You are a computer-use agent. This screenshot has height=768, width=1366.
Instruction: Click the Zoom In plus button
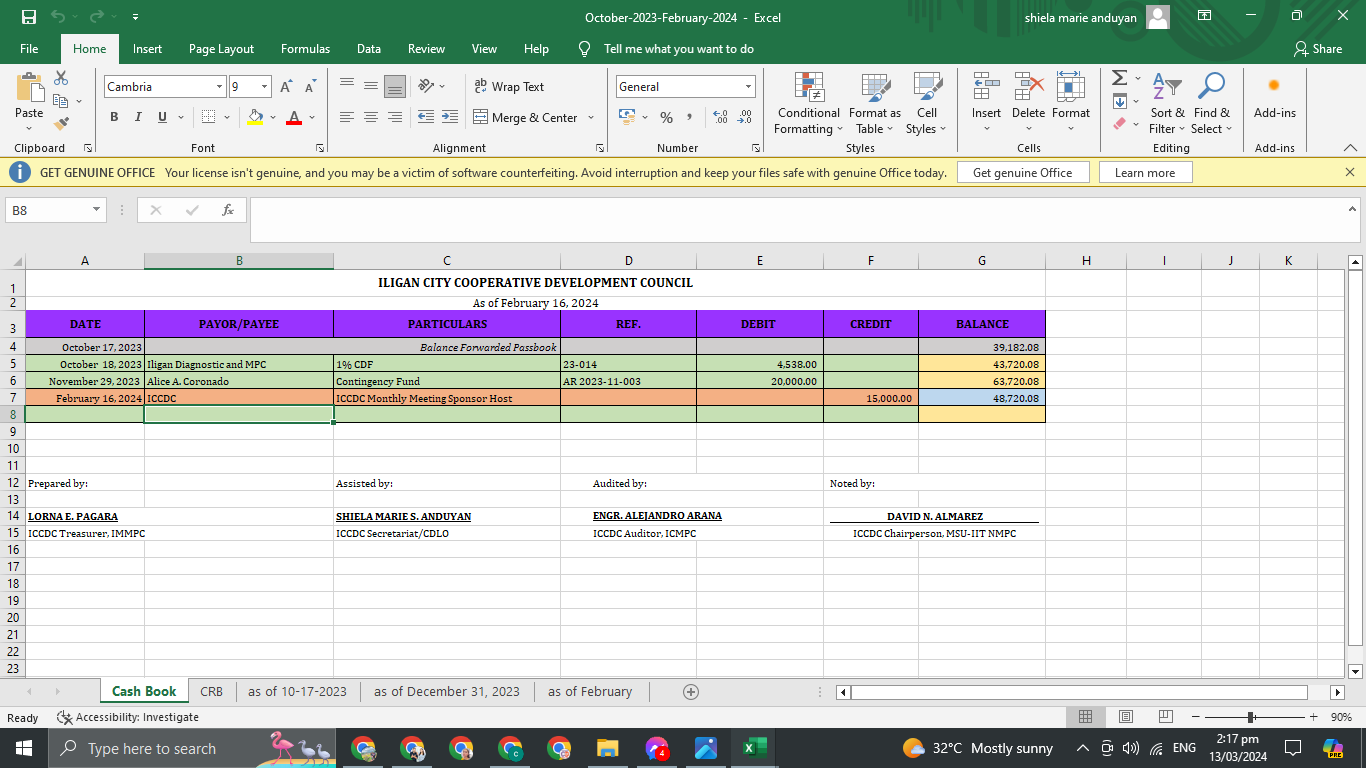pos(1313,717)
